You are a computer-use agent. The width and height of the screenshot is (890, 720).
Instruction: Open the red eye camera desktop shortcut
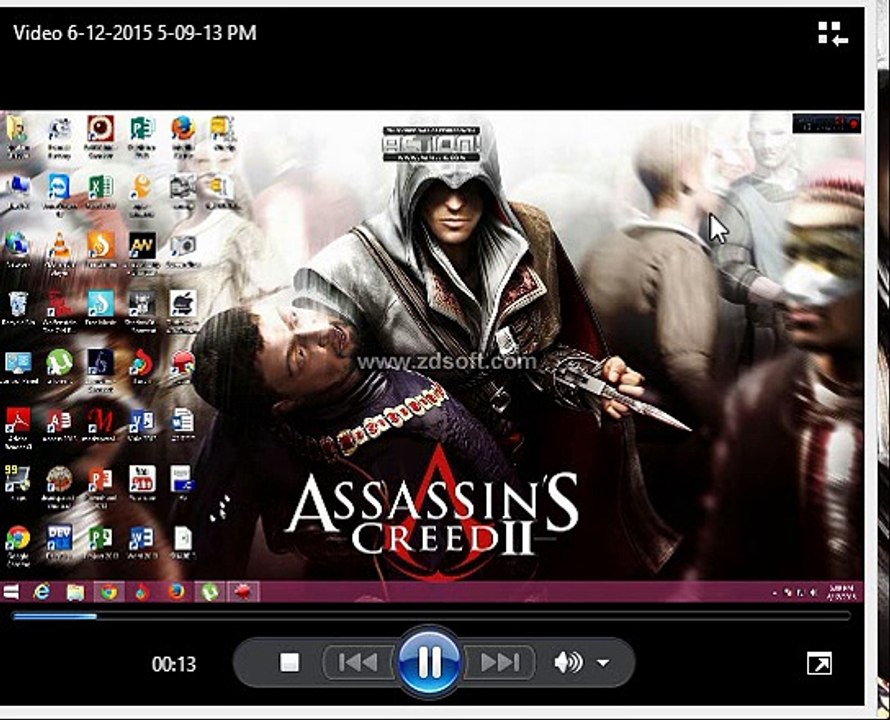100,136
